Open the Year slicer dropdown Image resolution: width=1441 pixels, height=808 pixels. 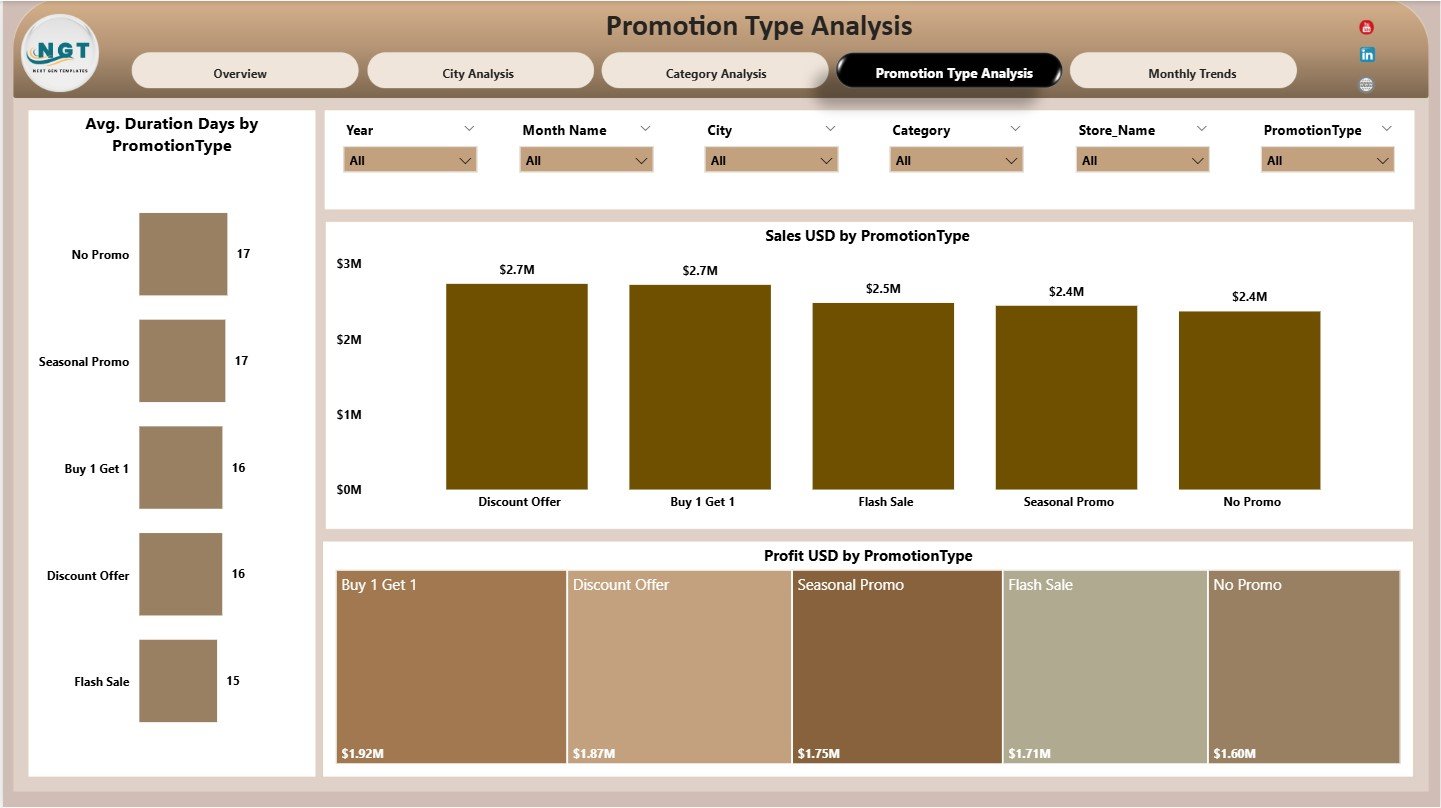(x=464, y=160)
